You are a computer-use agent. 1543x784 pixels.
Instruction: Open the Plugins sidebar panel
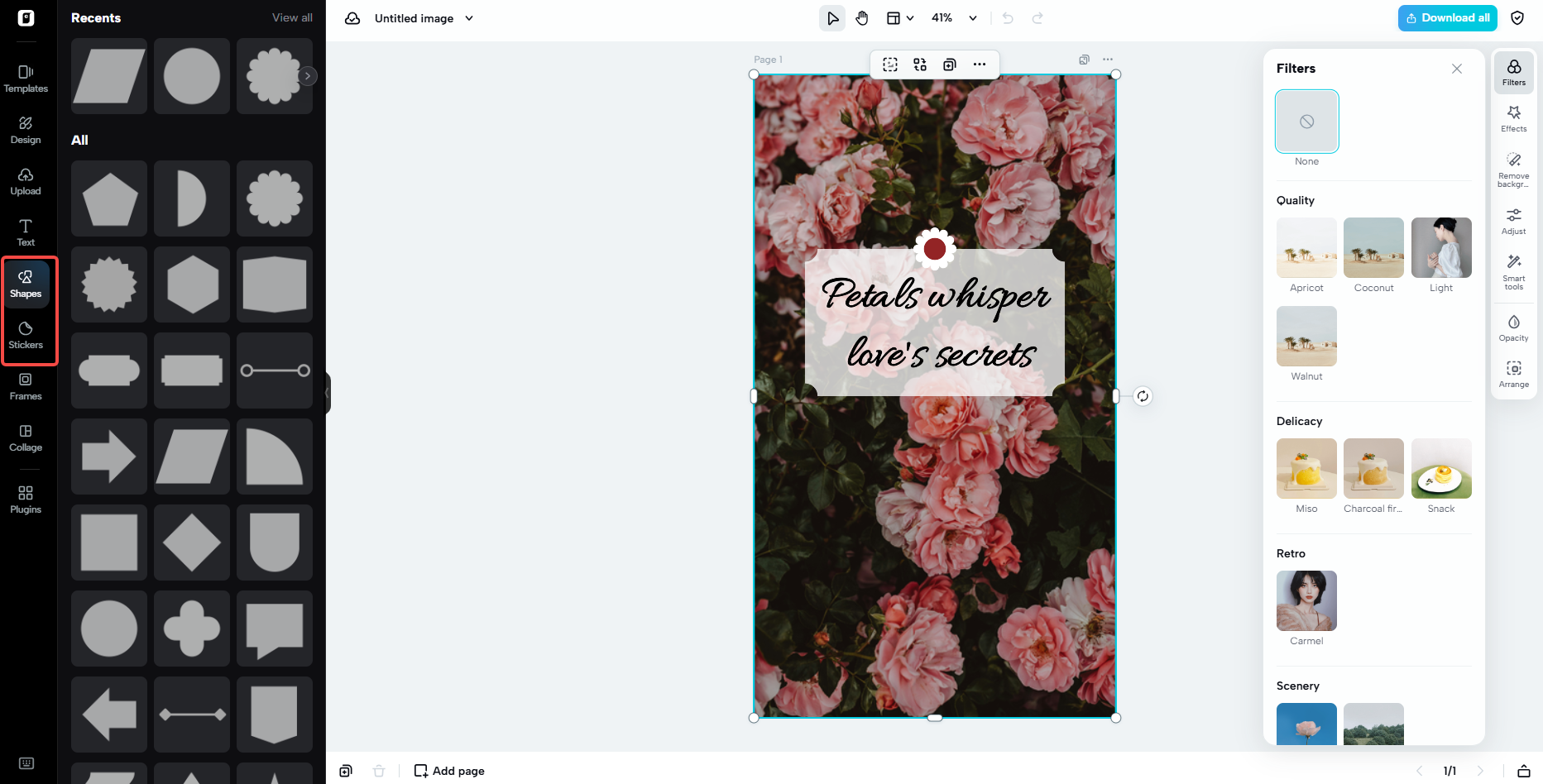pyautogui.click(x=26, y=500)
